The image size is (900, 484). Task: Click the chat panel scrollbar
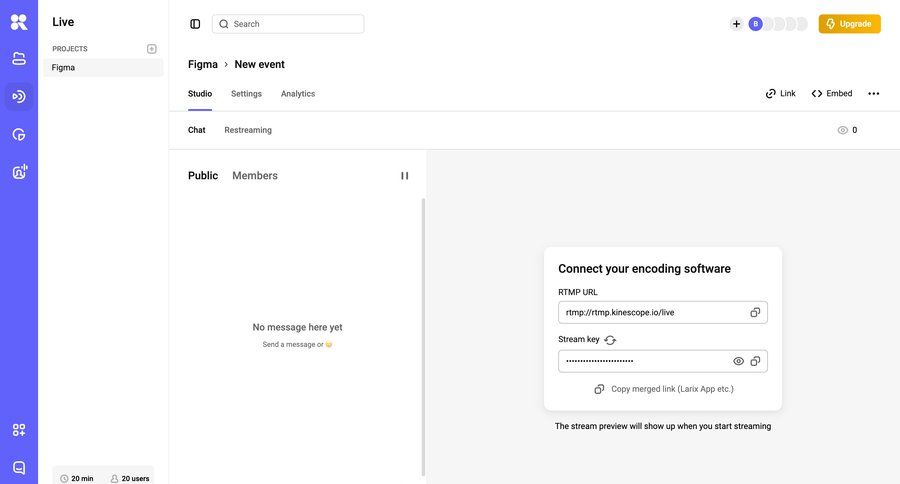pyautogui.click(x=424, y=337)
